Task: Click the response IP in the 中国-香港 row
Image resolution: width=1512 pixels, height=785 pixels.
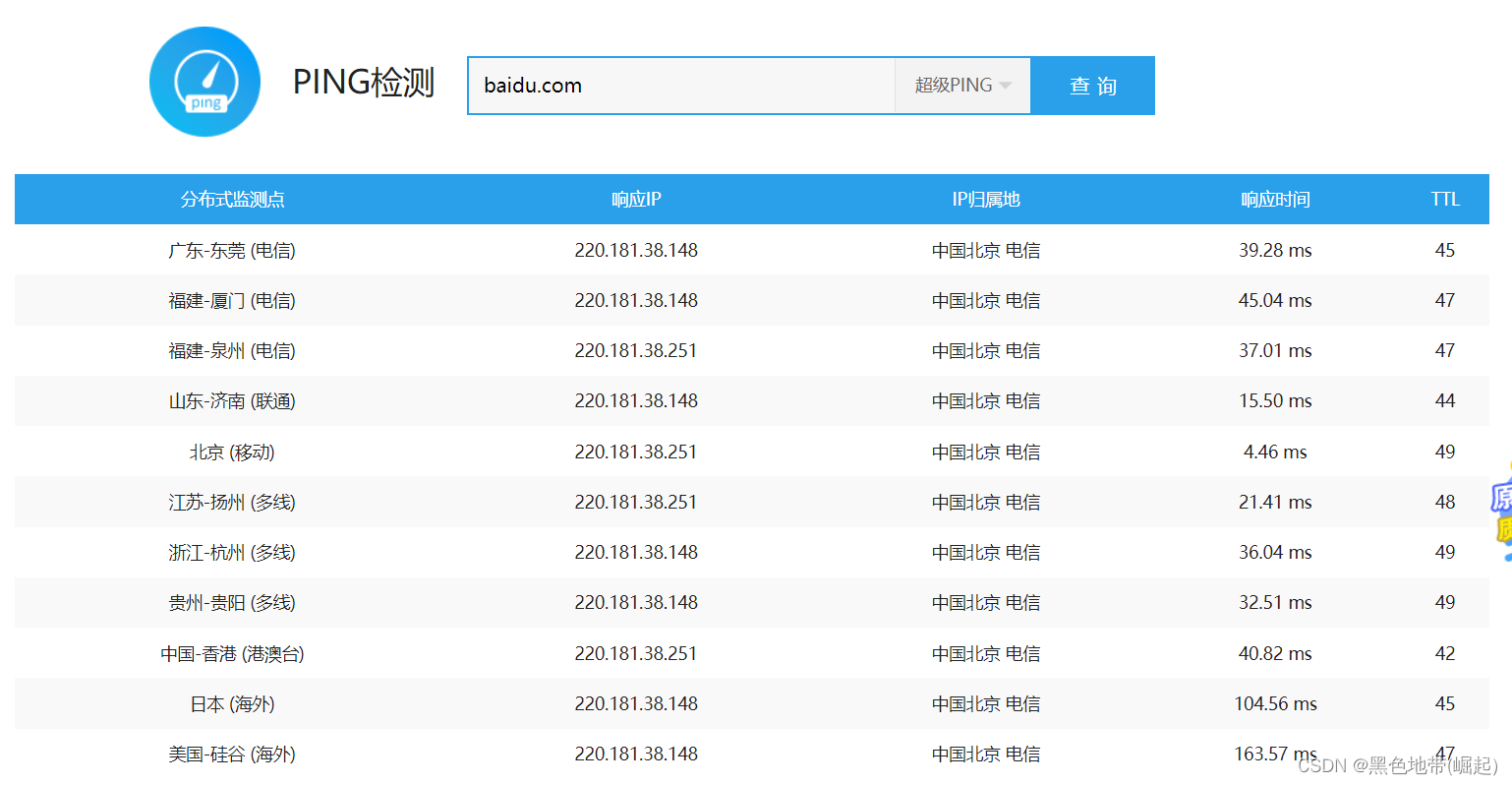Action: coord(636,654)
